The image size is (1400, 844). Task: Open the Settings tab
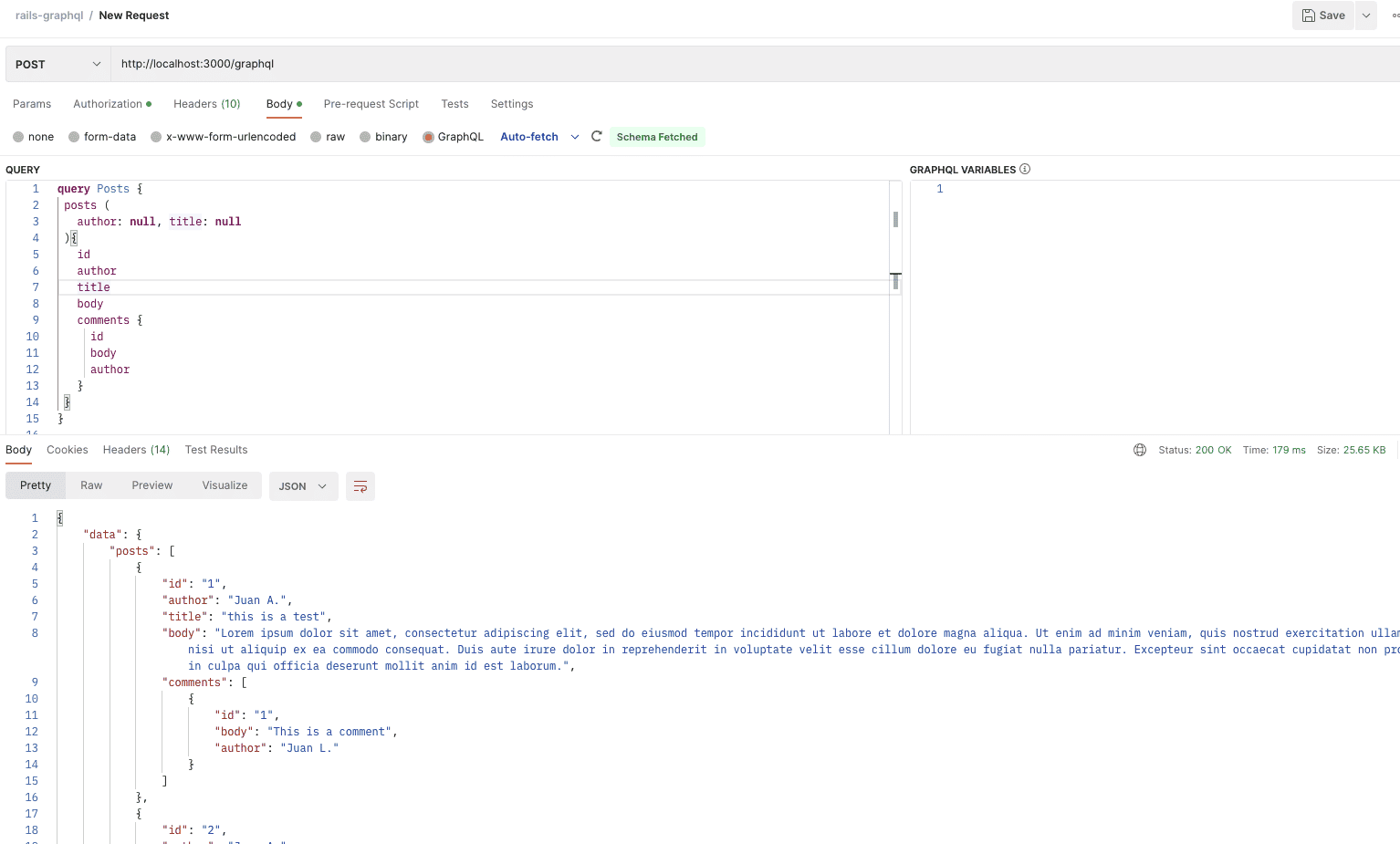512,104
